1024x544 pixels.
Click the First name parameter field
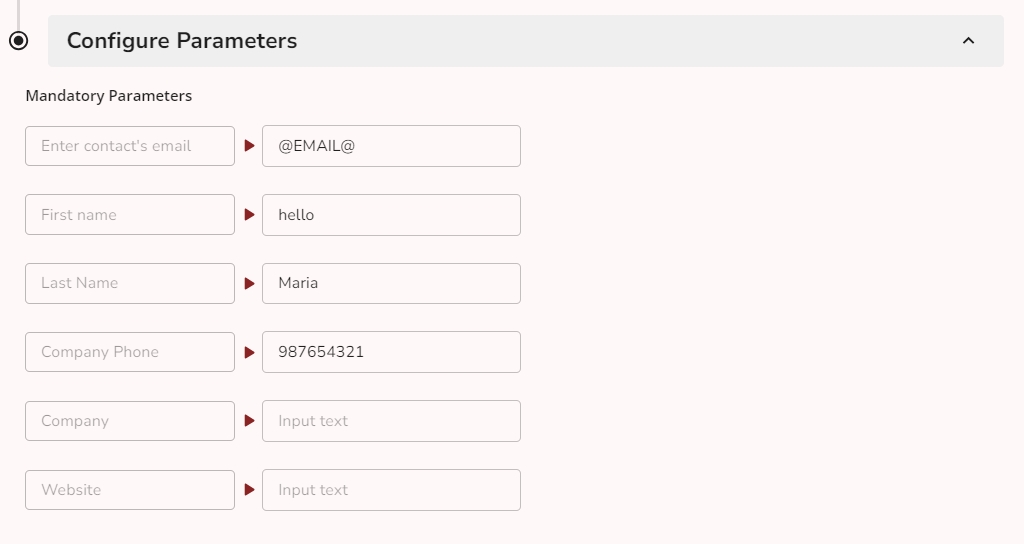coord(130,215)
